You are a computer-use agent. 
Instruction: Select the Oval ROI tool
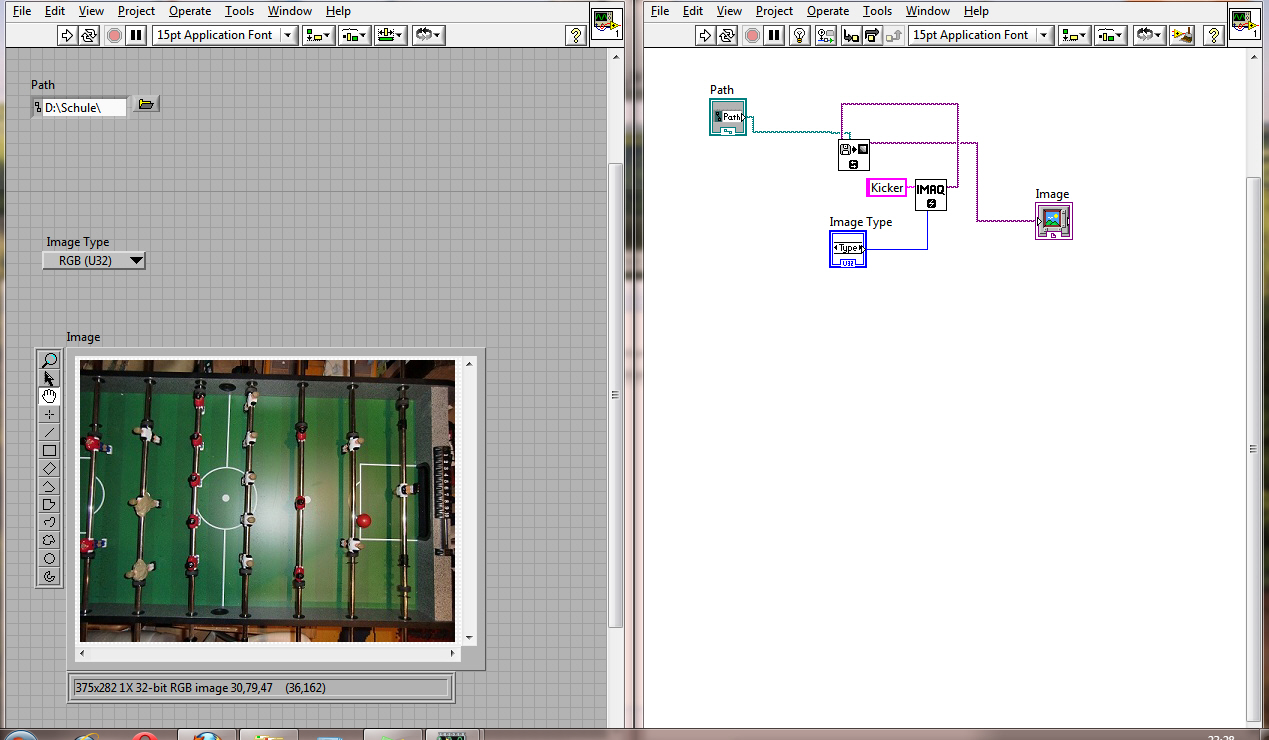tap(49, 559)
